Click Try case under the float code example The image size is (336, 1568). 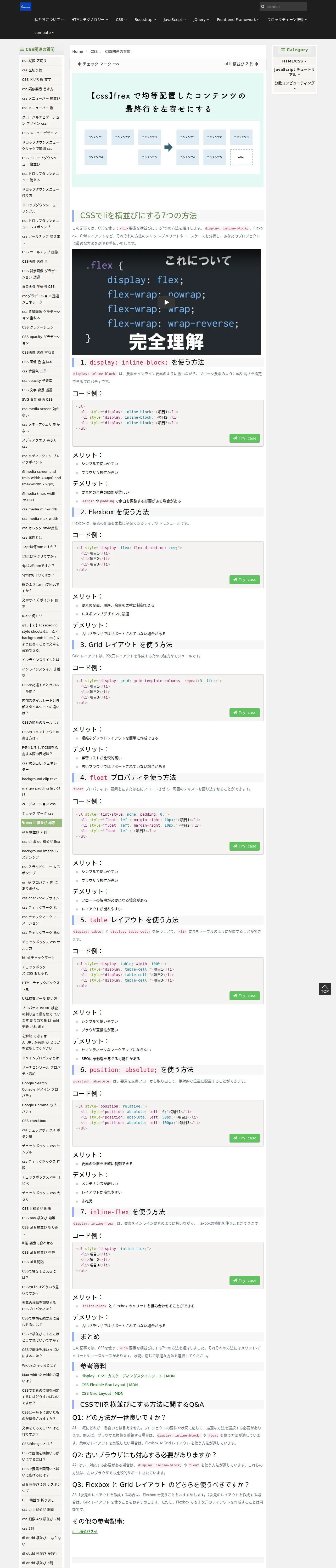coord(244,846)
